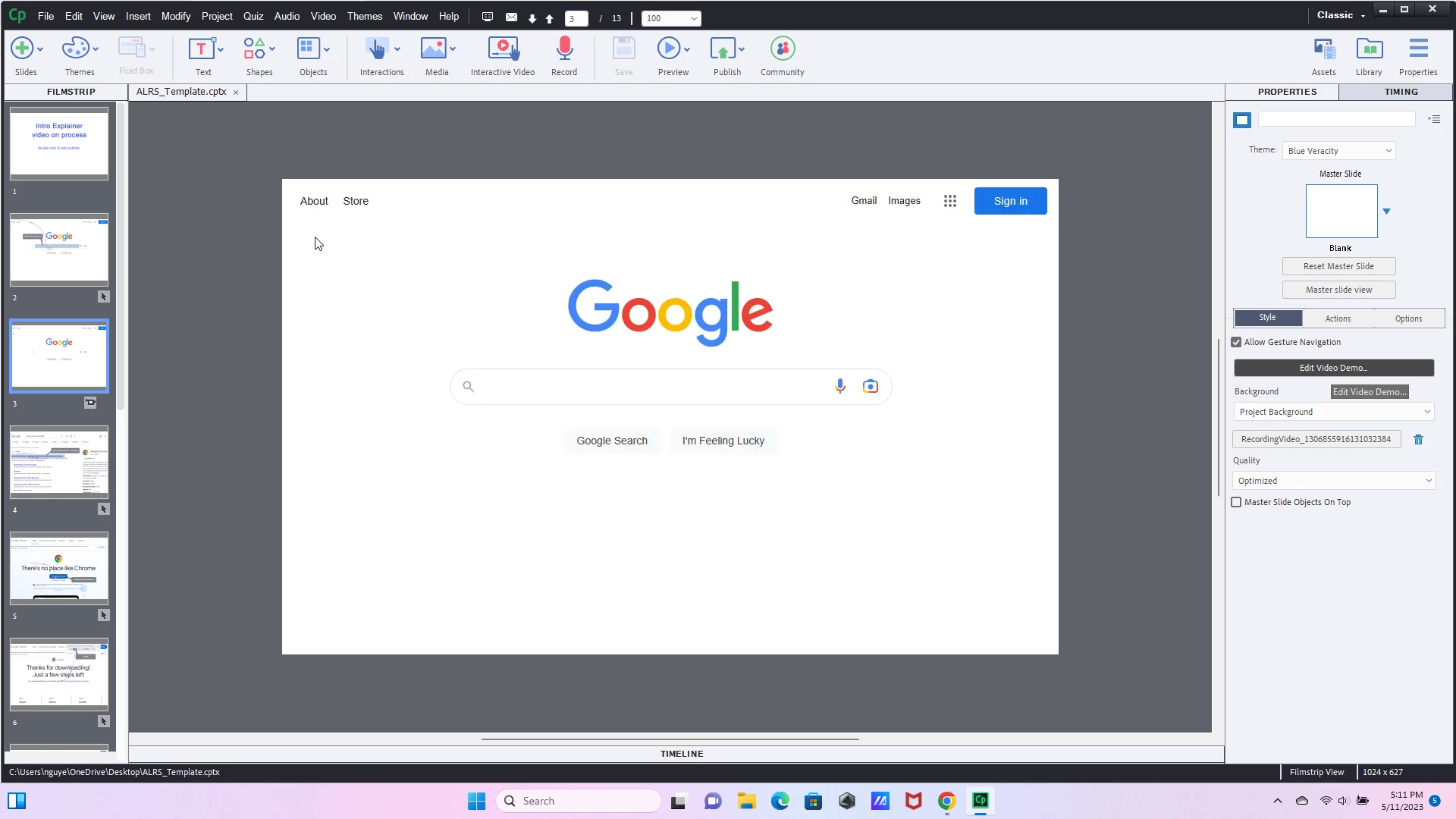Expand the Project Background dropdown

pos(1334,413)
